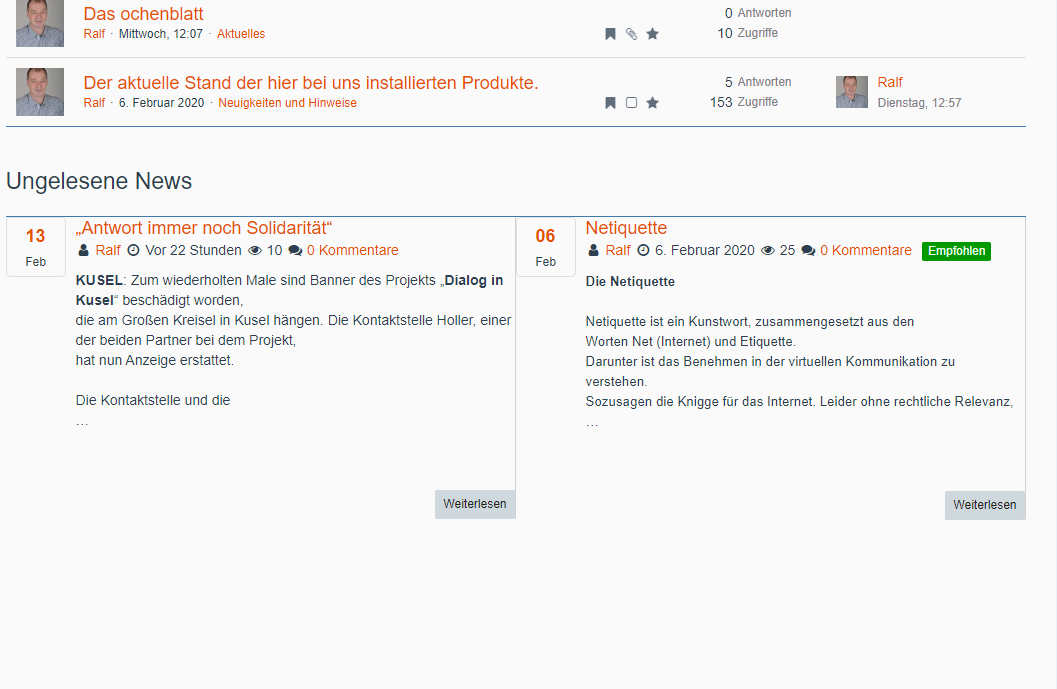Click last poster Ralf's avatar thumbnail
1057x689 pixels.
pyautogui.click(x=852, y=92)
